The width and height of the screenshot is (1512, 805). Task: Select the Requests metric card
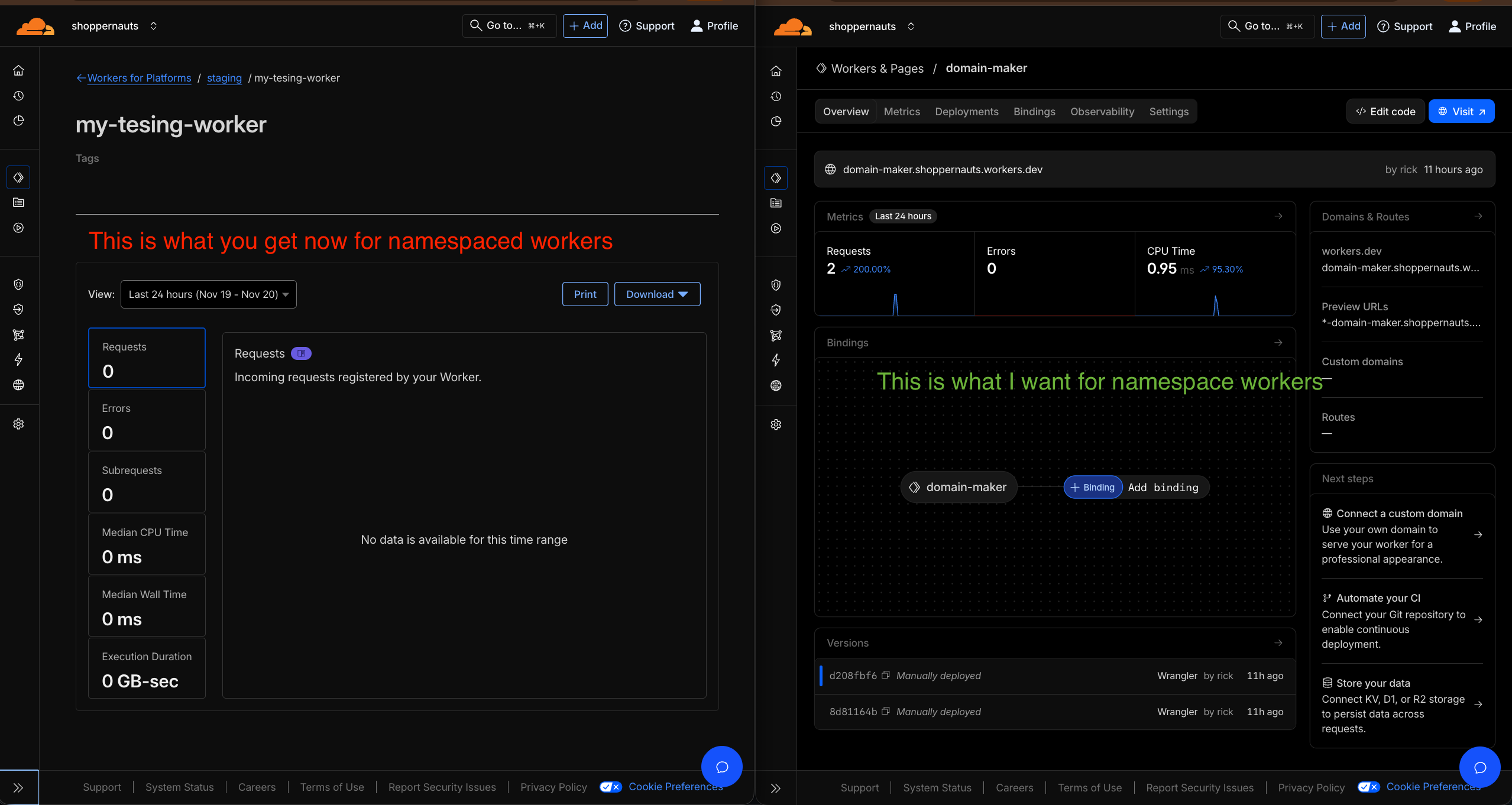pos(147,358)
